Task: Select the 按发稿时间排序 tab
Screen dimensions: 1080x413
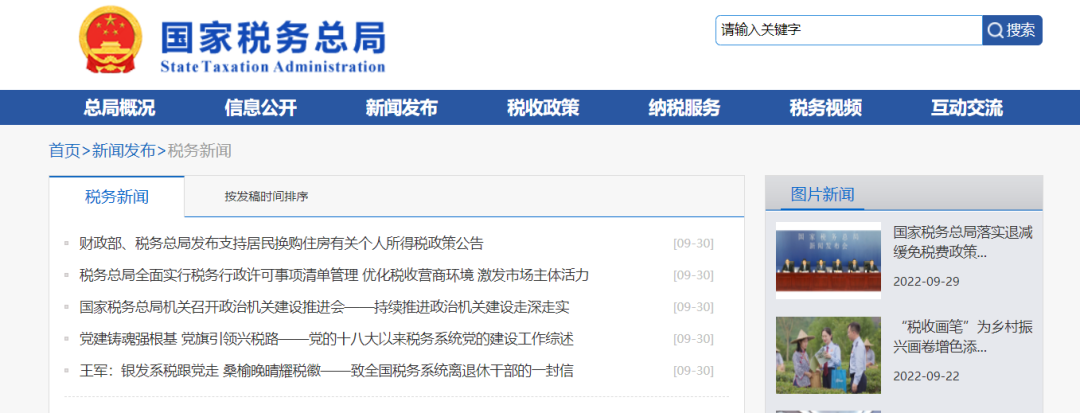Action: pos(266,197)
